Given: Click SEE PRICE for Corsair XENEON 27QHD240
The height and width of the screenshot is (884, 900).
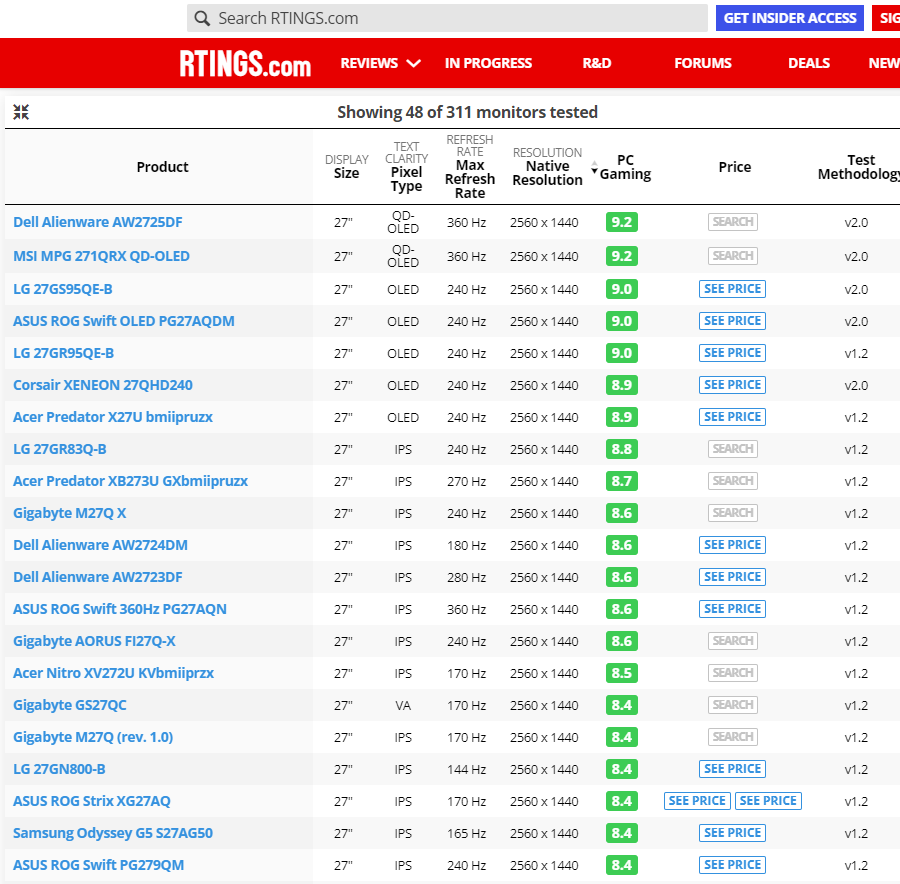Looking at the screenshot, I should (x=732, y=385).
